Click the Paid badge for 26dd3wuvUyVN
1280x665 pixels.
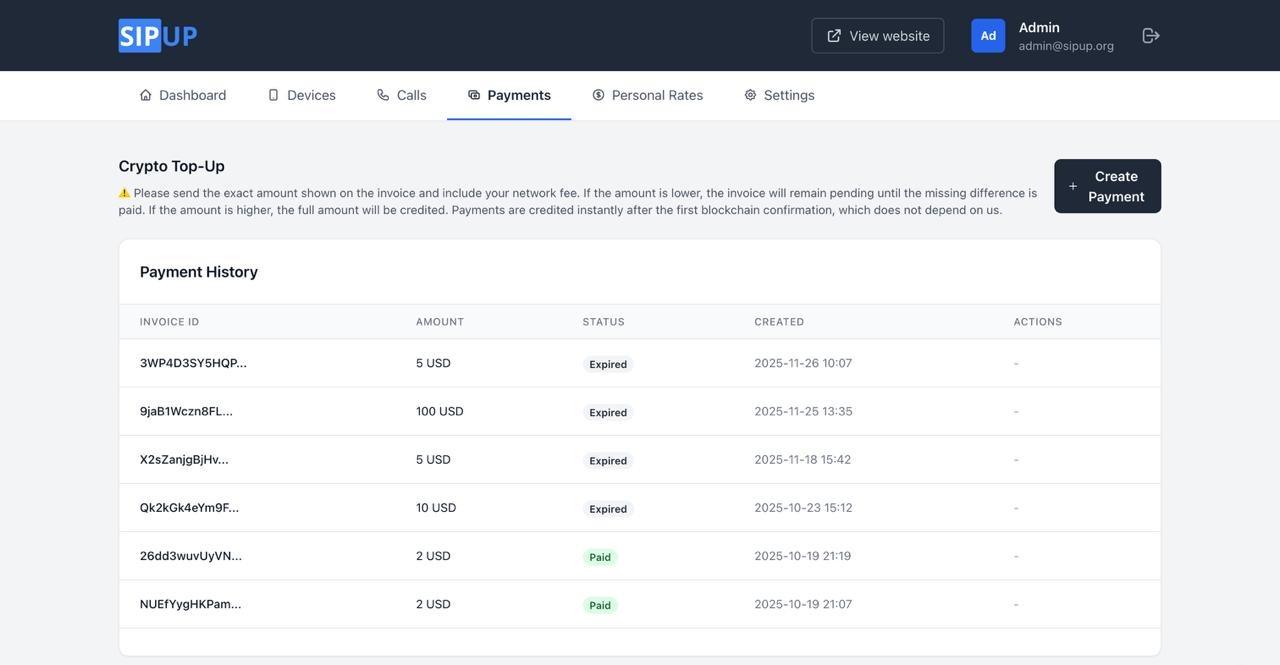click(600, 557)
